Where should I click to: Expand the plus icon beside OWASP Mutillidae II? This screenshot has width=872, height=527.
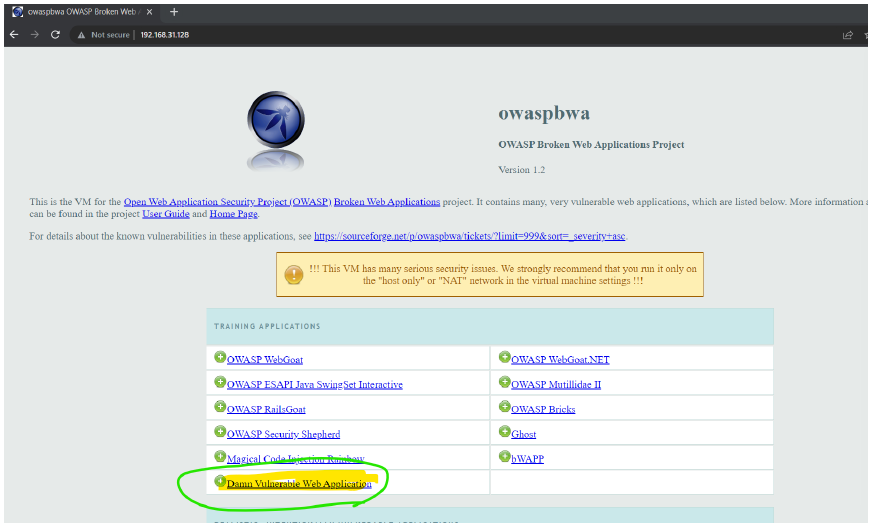click(x=504, y=382)
